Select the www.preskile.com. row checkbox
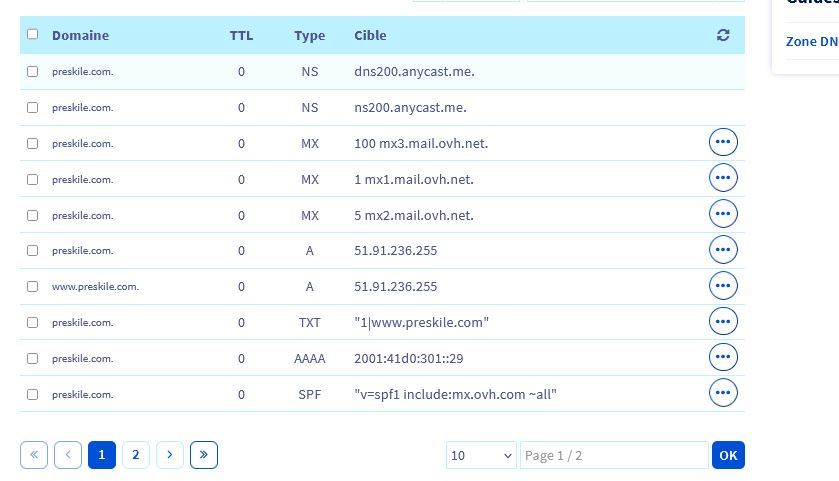 (x=32, y=287)
